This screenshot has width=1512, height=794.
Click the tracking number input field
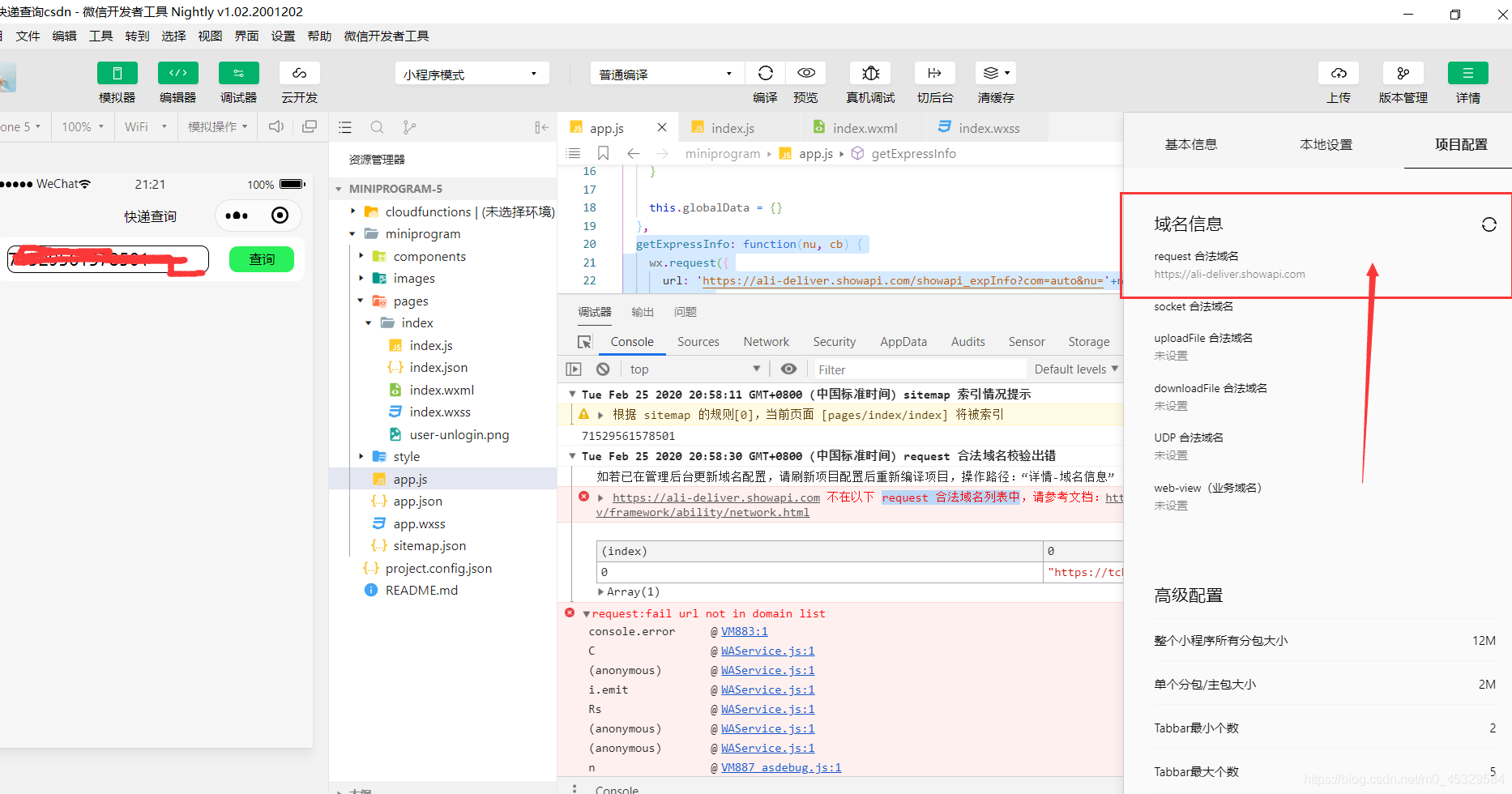[x=109, y=259]
